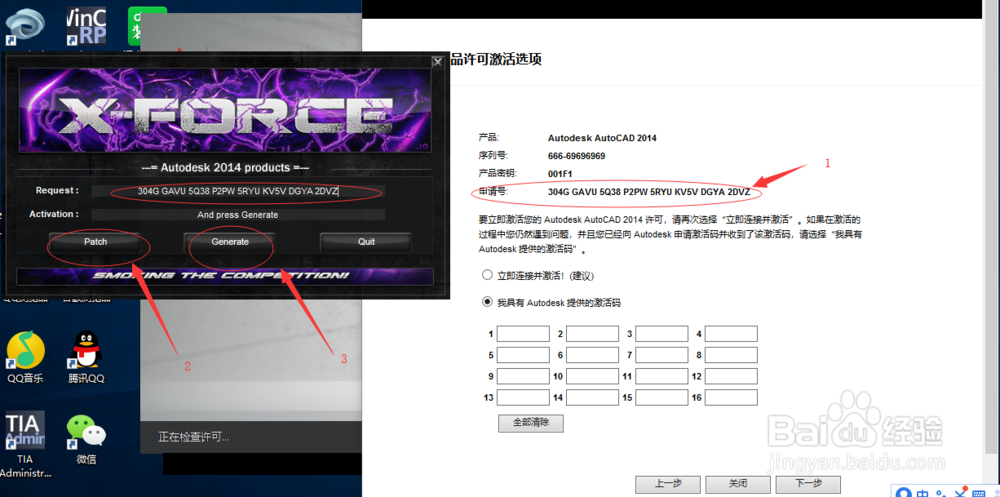
Task: Launch 腾讯QQ penguin desktop icon
Action: [x=86, y=357]
